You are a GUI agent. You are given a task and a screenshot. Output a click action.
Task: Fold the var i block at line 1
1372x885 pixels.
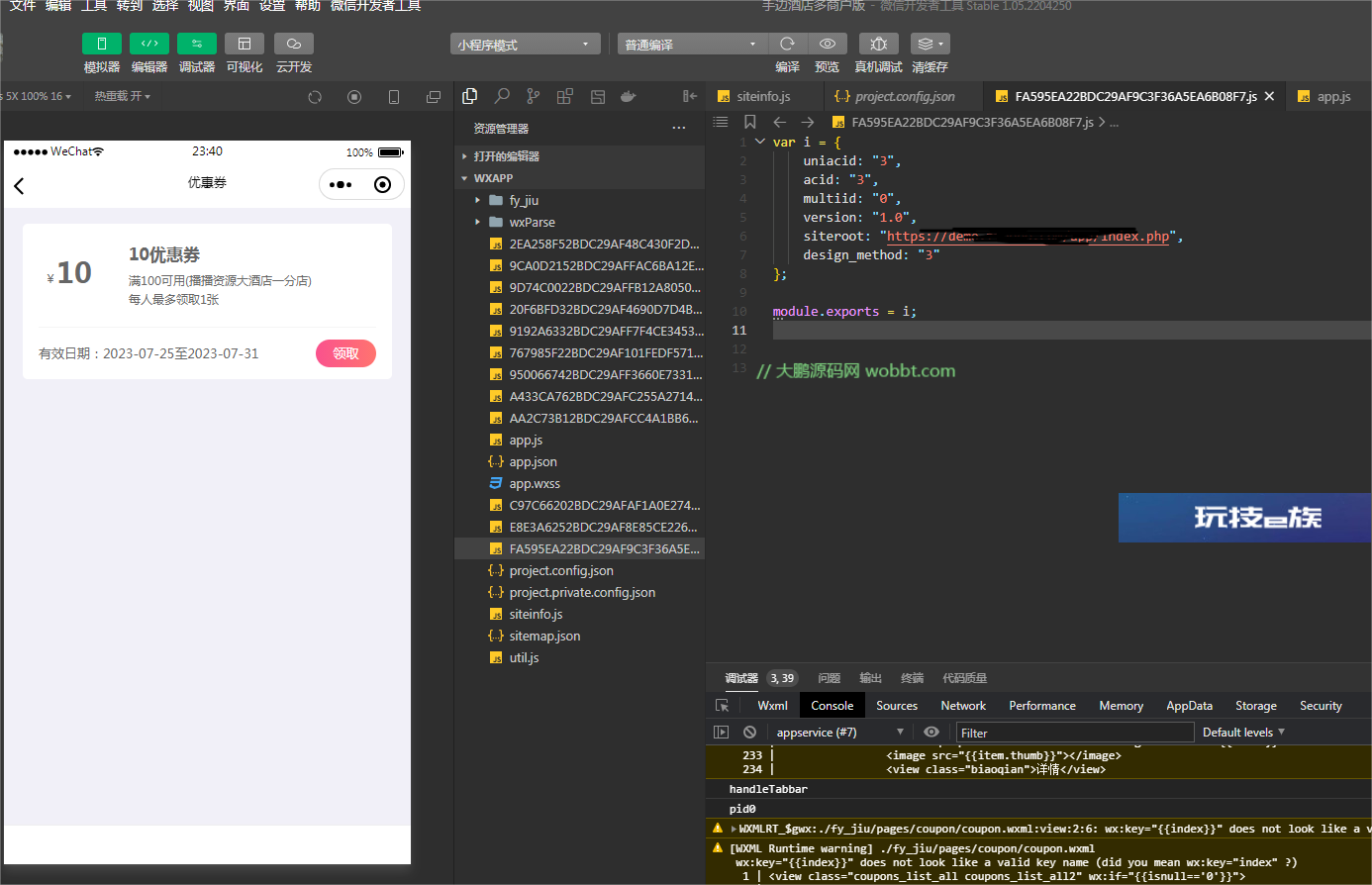[x=760, y=142]
